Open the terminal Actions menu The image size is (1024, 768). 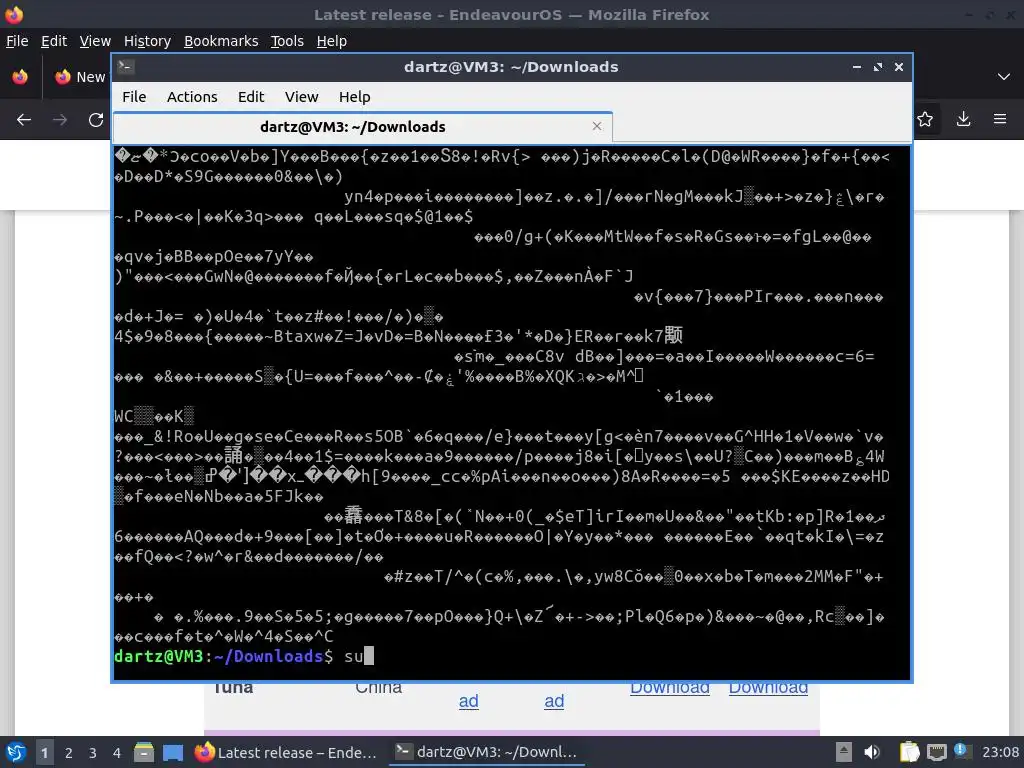tap(192, 97)
